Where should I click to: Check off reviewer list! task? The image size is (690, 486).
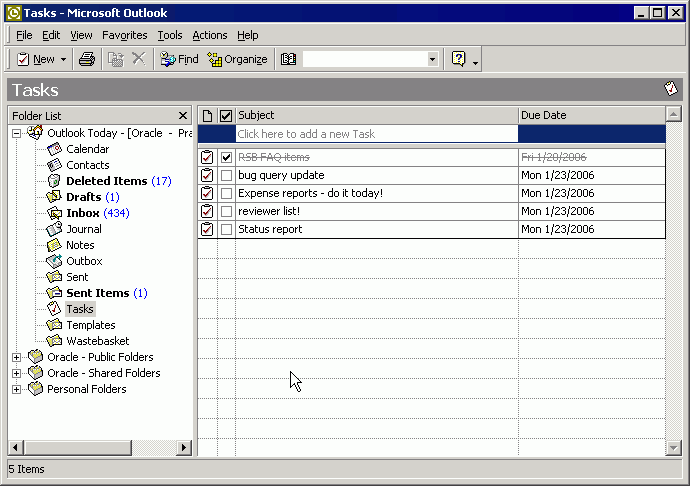coord(226,211)
